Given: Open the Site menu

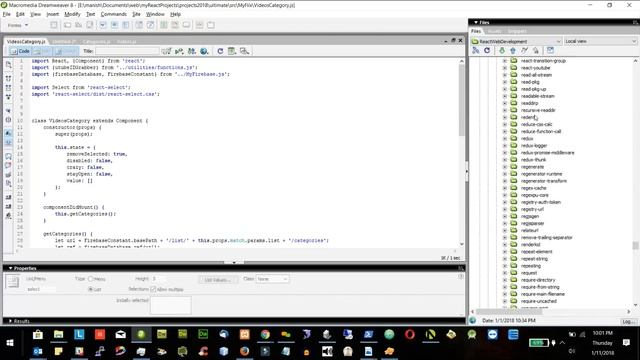Looking at the screenshot, I should (136, 14).
